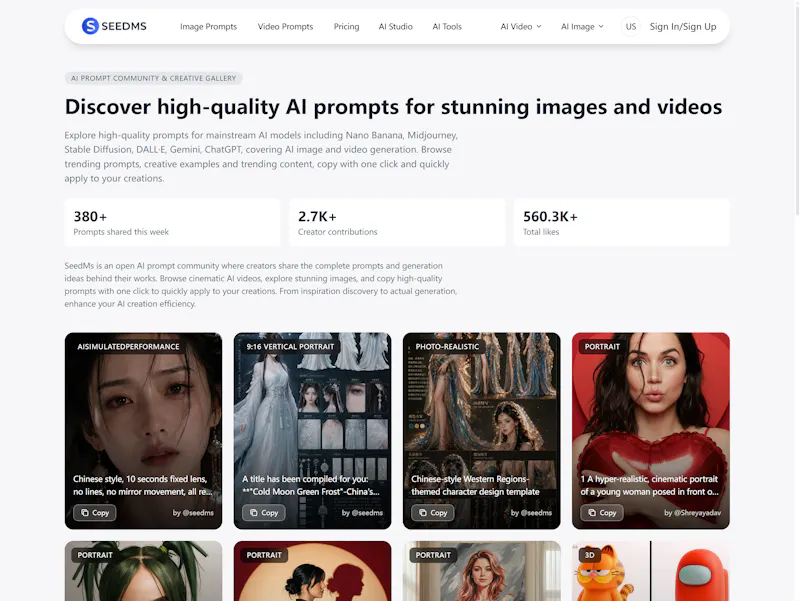Click the PHOTO-REALISTIC tag label
The height and width of the screenshot is (601, 800).
pyautogui.click(x=447, y=346)
